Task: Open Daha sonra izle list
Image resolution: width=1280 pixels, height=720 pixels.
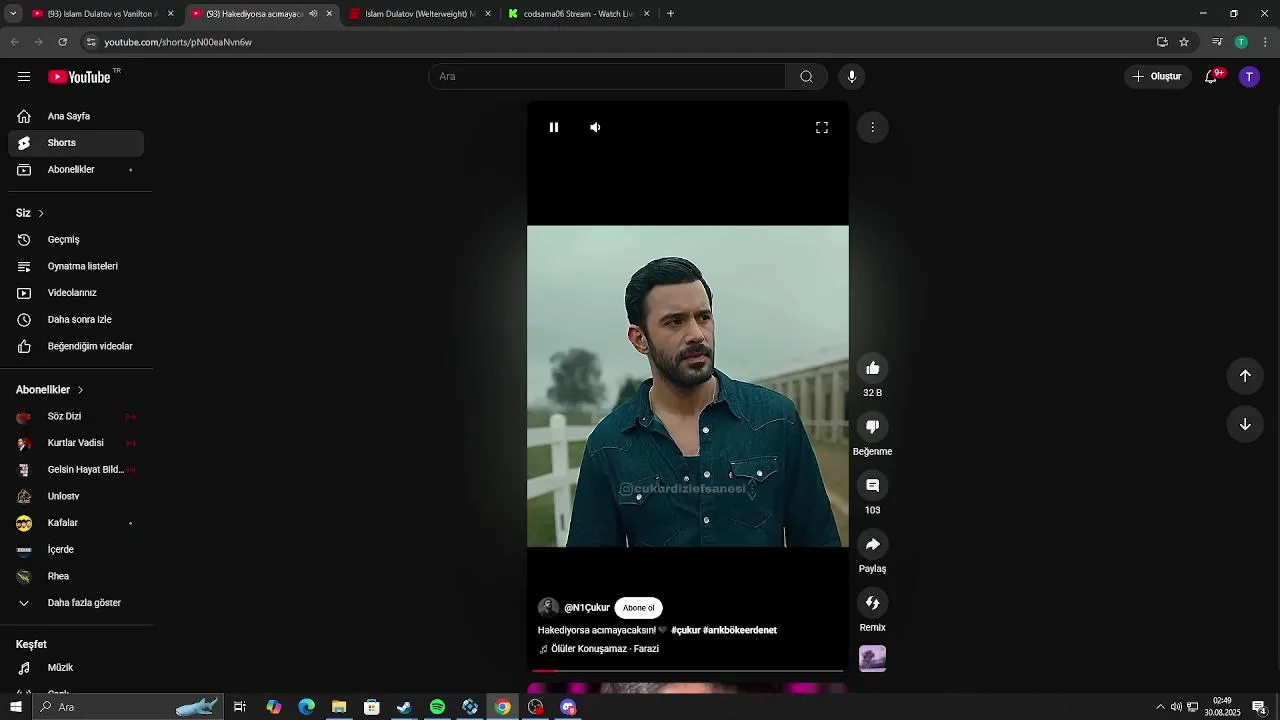Action: point(76,320)
